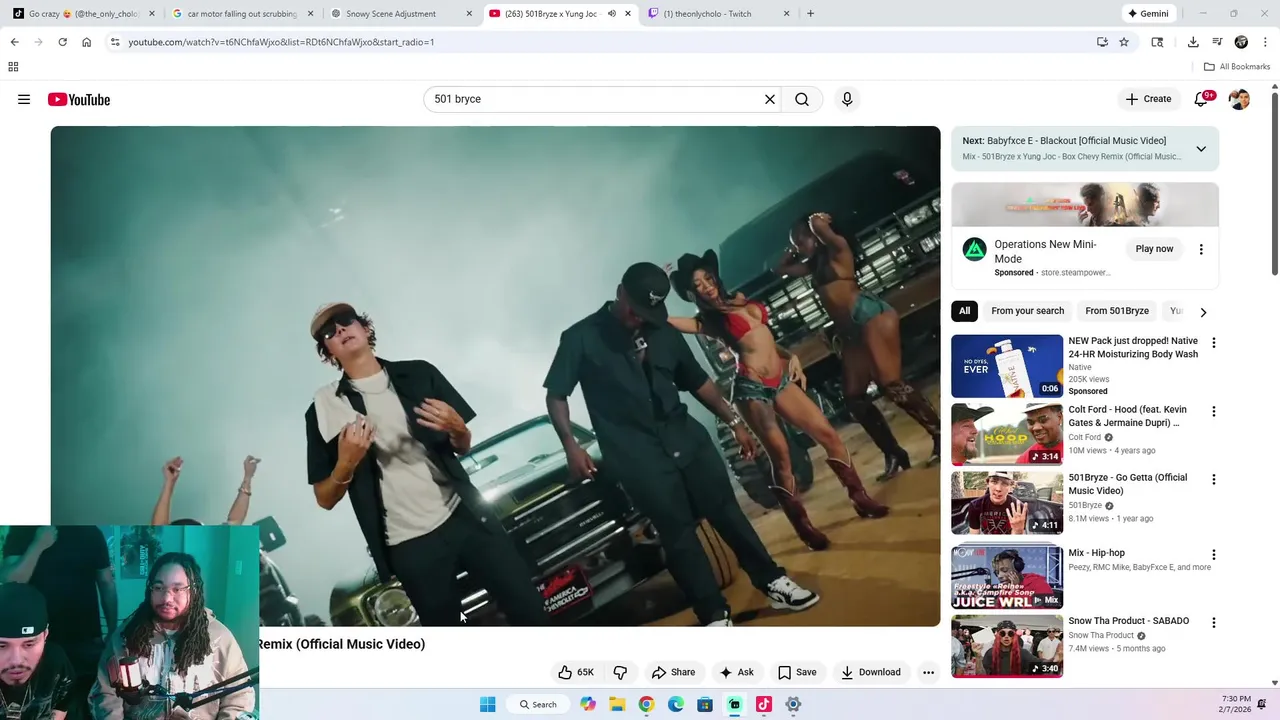Start voice search with microphone

[847, 99]
